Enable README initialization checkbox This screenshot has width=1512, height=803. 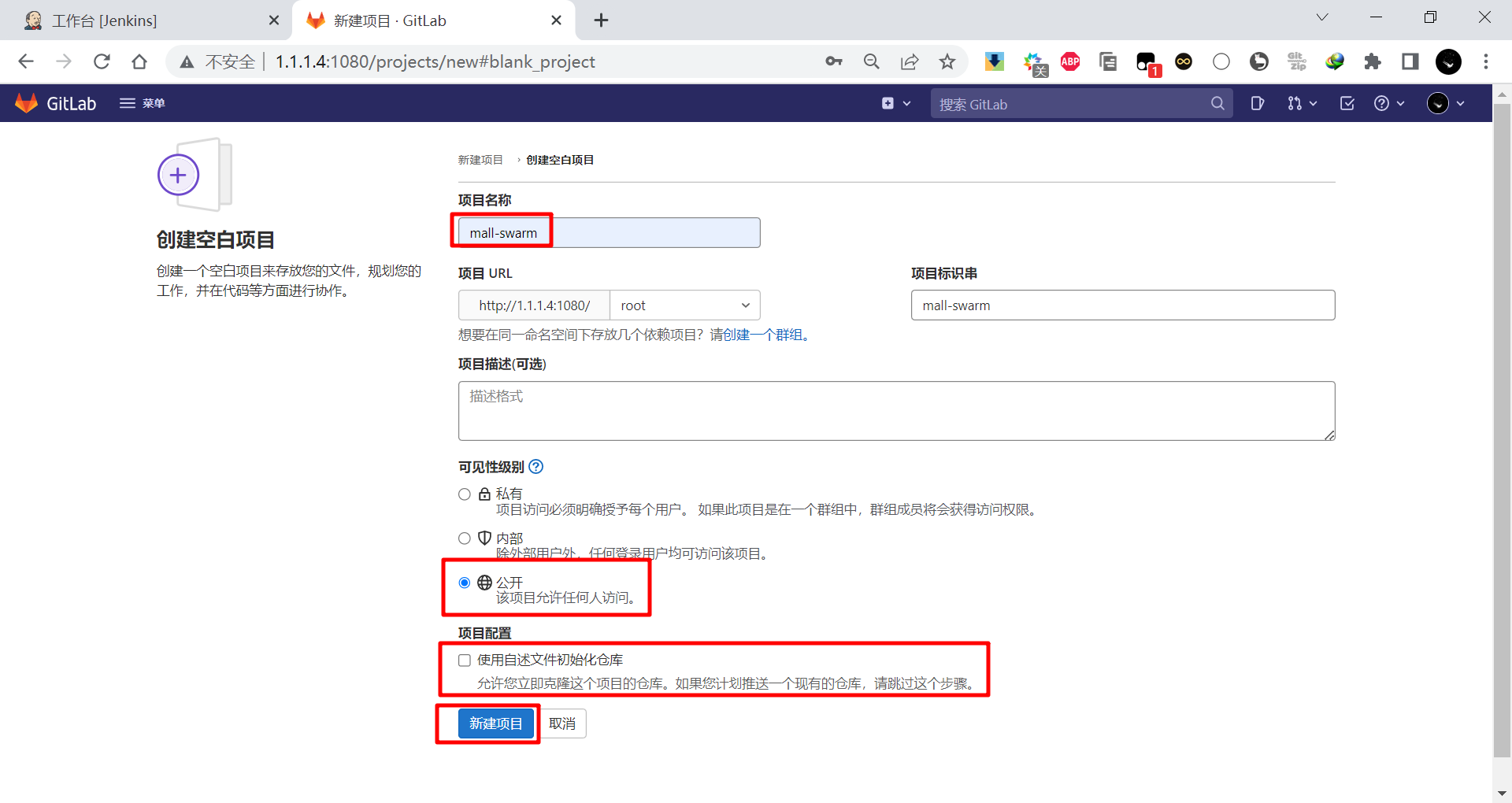tap(465, 661)
